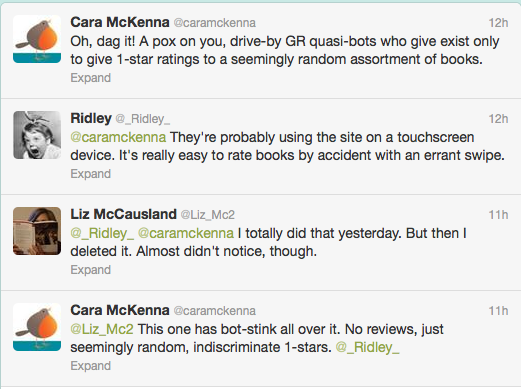Click Liz McCausland's book-reading avatar

coord(37,231)
